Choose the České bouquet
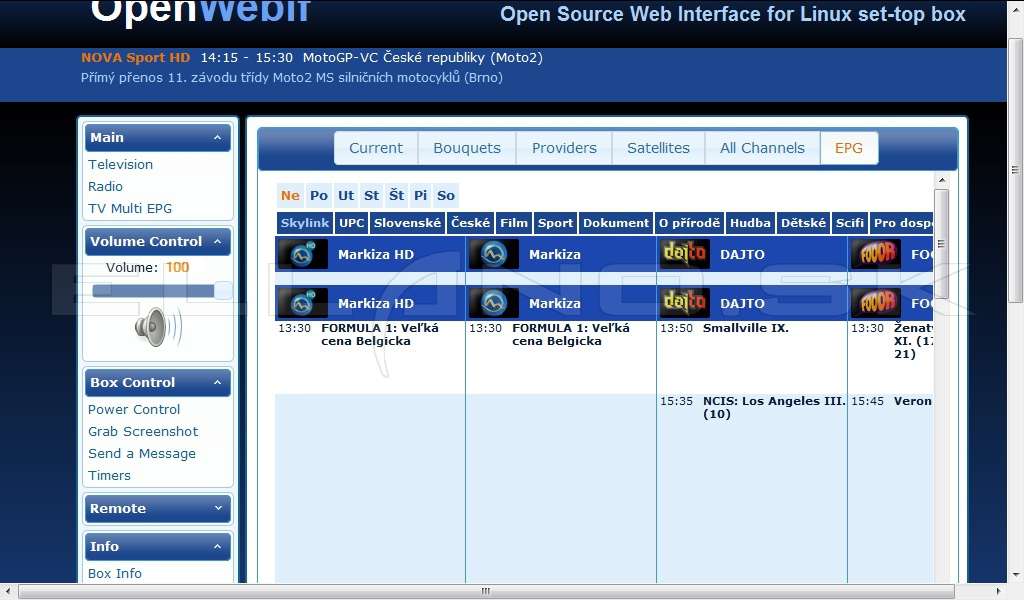 coord(470,223)
